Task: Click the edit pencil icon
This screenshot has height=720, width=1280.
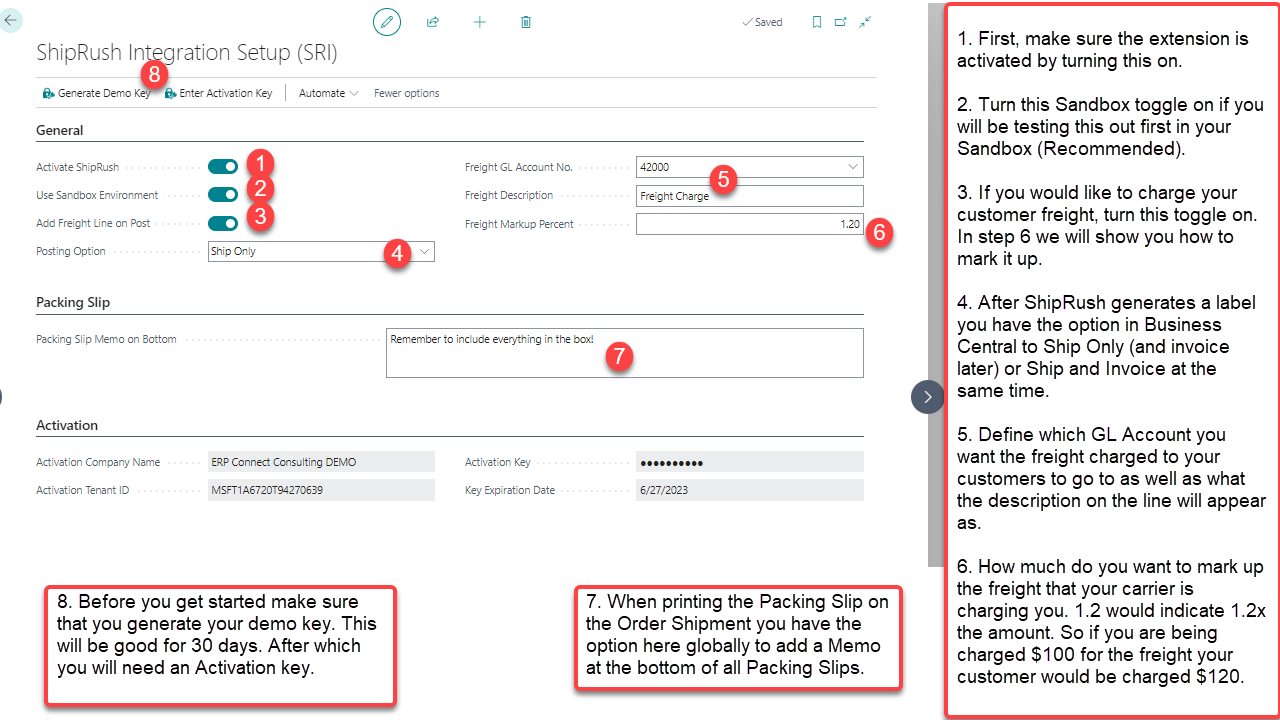Action: coord(387,21)
